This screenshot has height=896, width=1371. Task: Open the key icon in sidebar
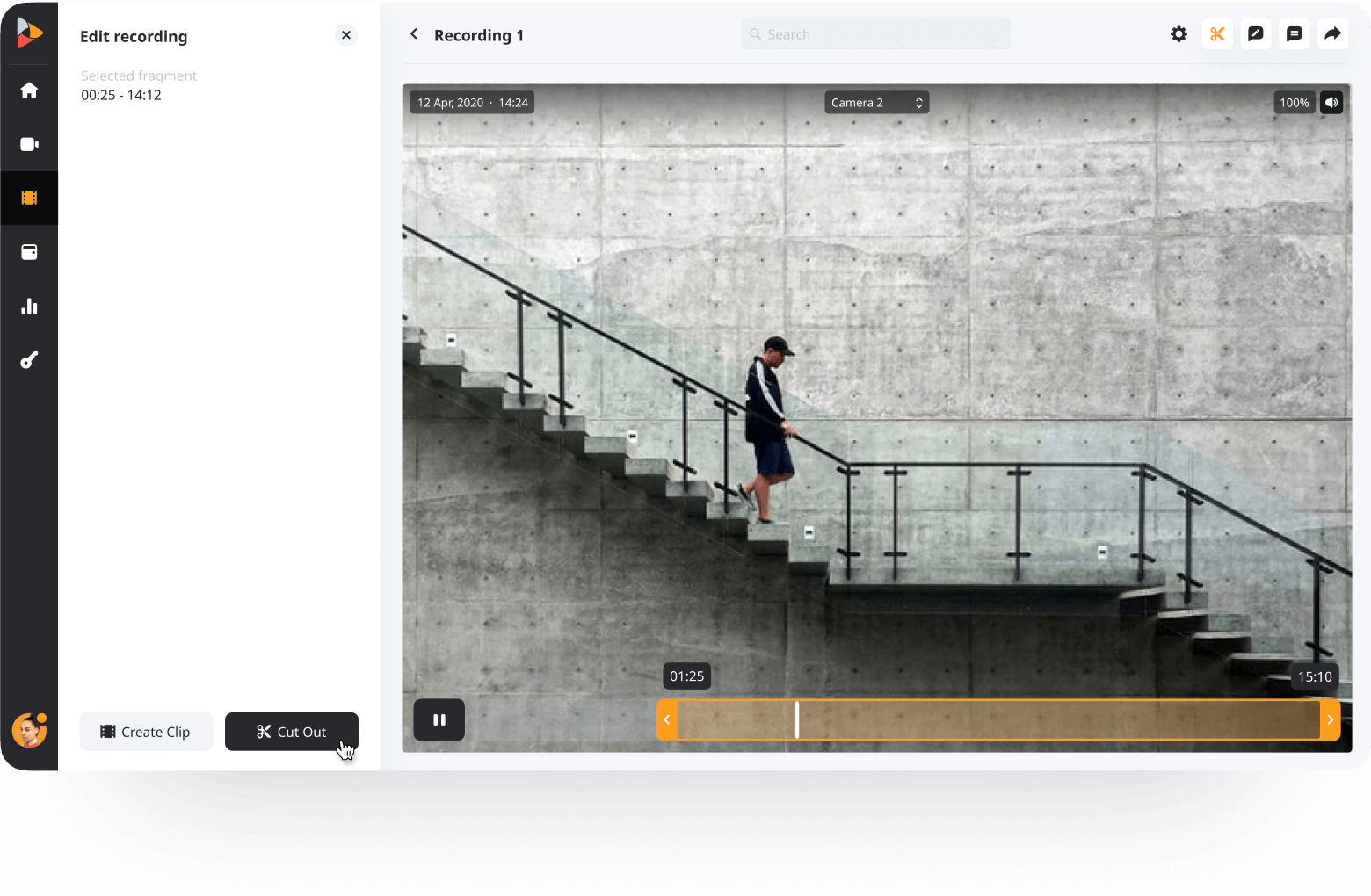[x=29, y=360]
